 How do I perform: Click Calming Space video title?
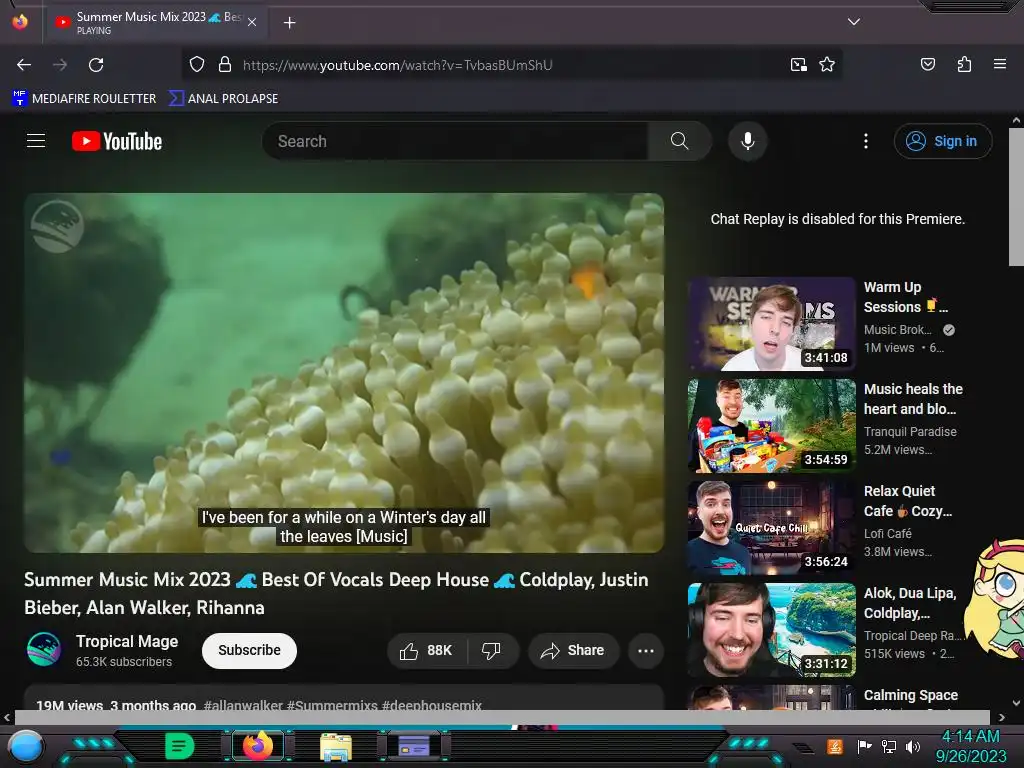pos(910,695)
